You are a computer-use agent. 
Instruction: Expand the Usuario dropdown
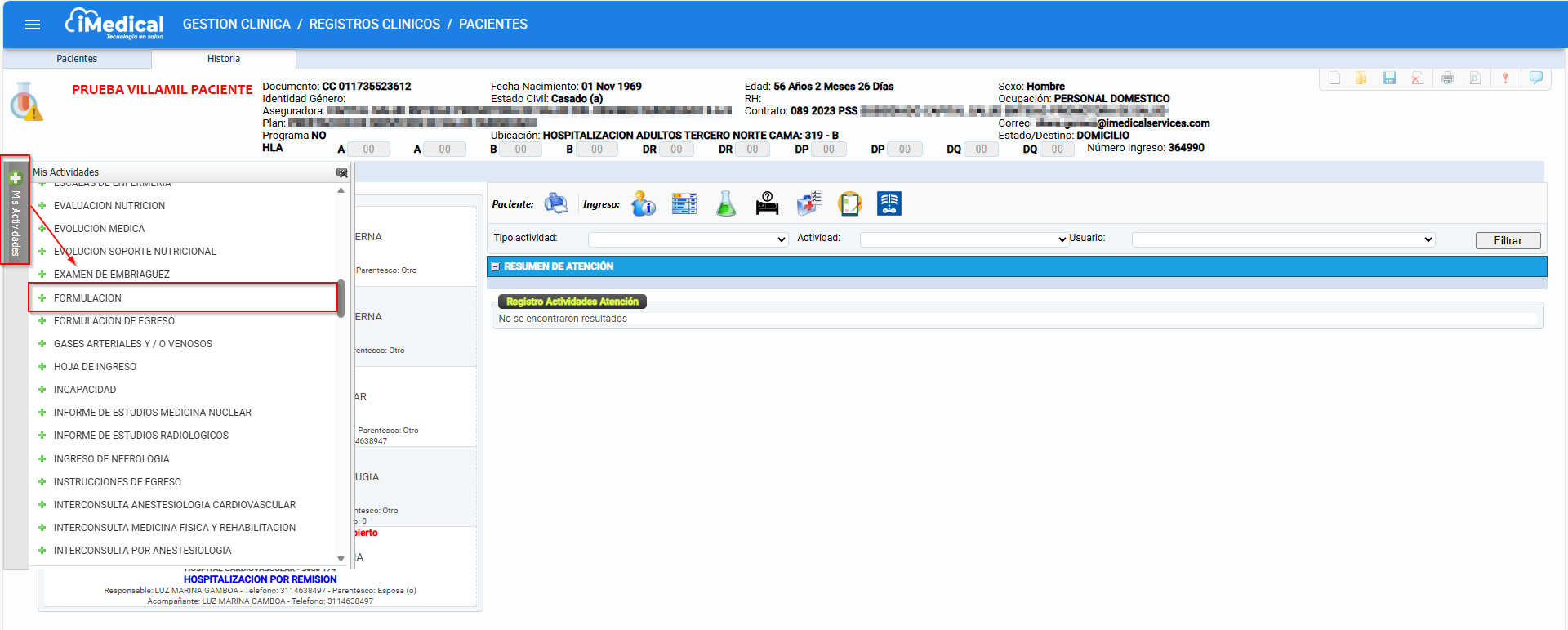[1283, 239]
